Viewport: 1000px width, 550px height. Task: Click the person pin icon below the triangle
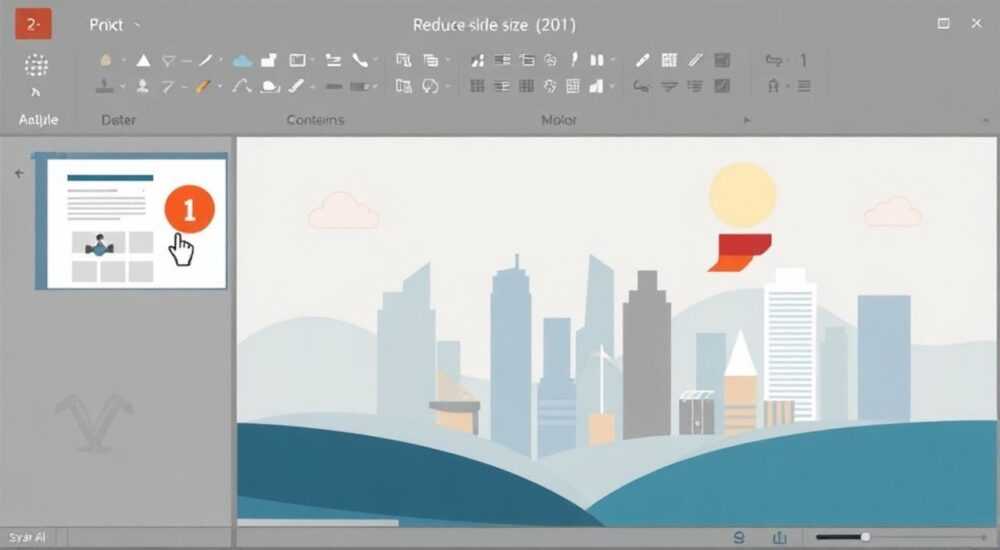click(143, 86)
